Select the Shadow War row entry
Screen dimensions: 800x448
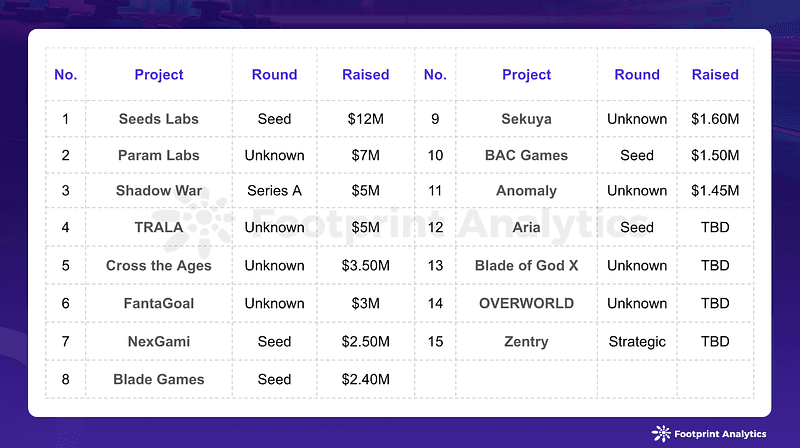coord(159,190)
